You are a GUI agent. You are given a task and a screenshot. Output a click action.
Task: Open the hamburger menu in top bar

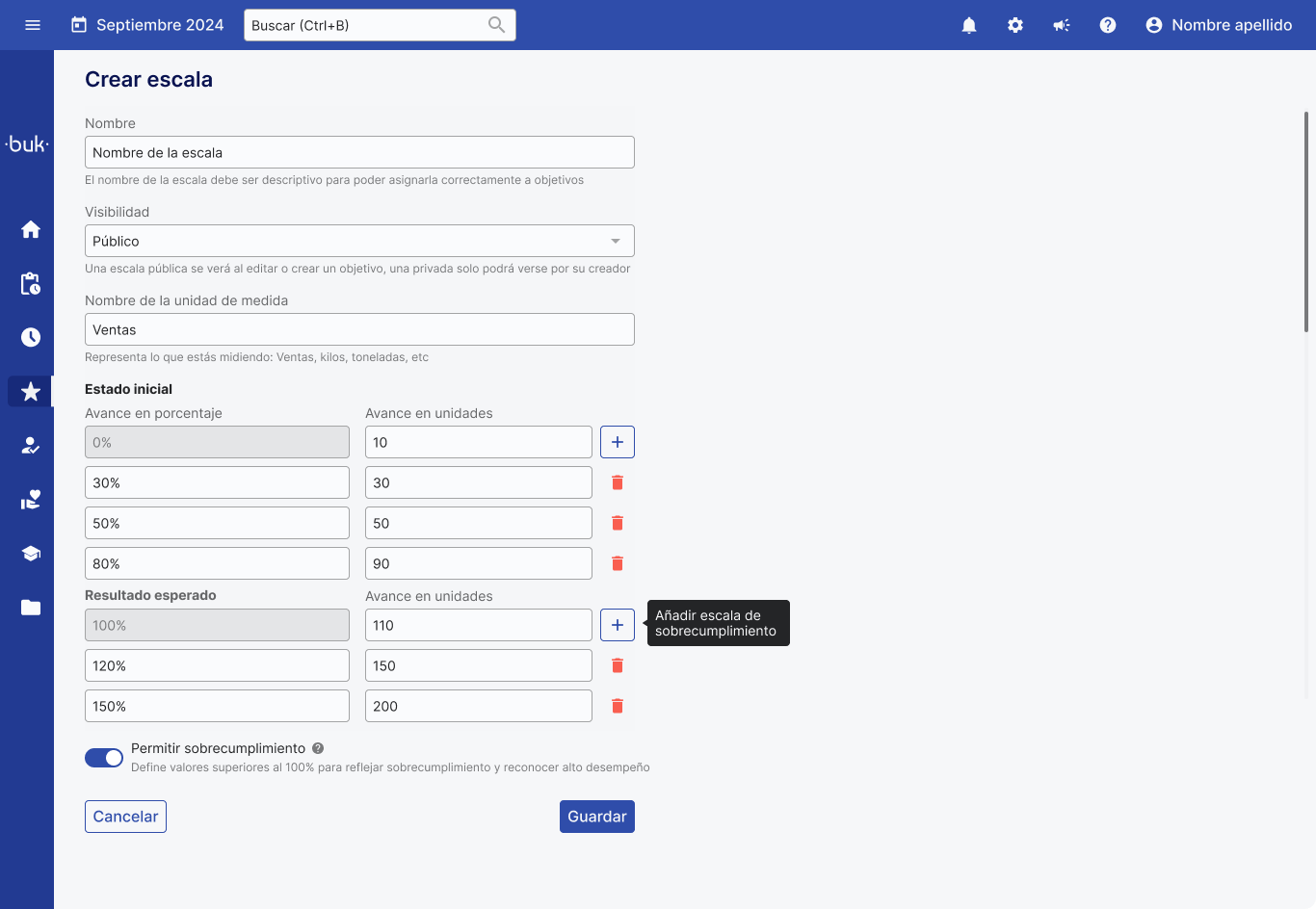tap(33, 25)
